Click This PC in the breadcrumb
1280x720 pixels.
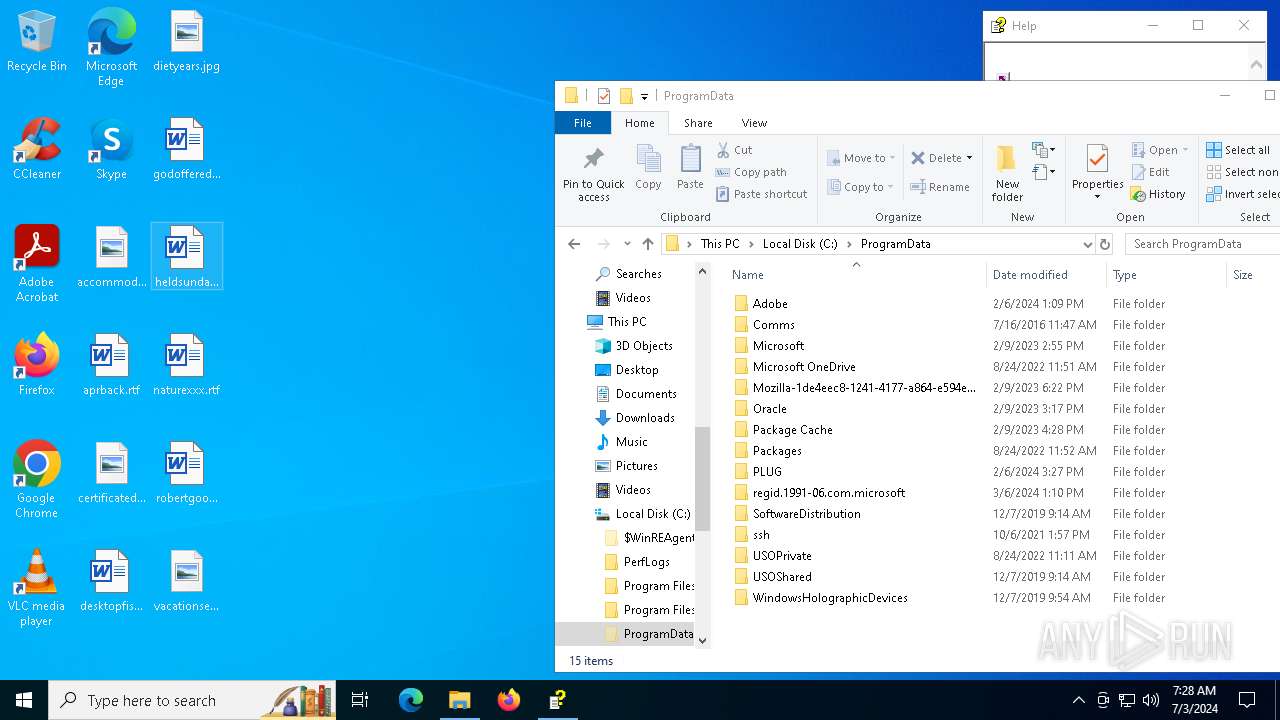coord(720,244)
